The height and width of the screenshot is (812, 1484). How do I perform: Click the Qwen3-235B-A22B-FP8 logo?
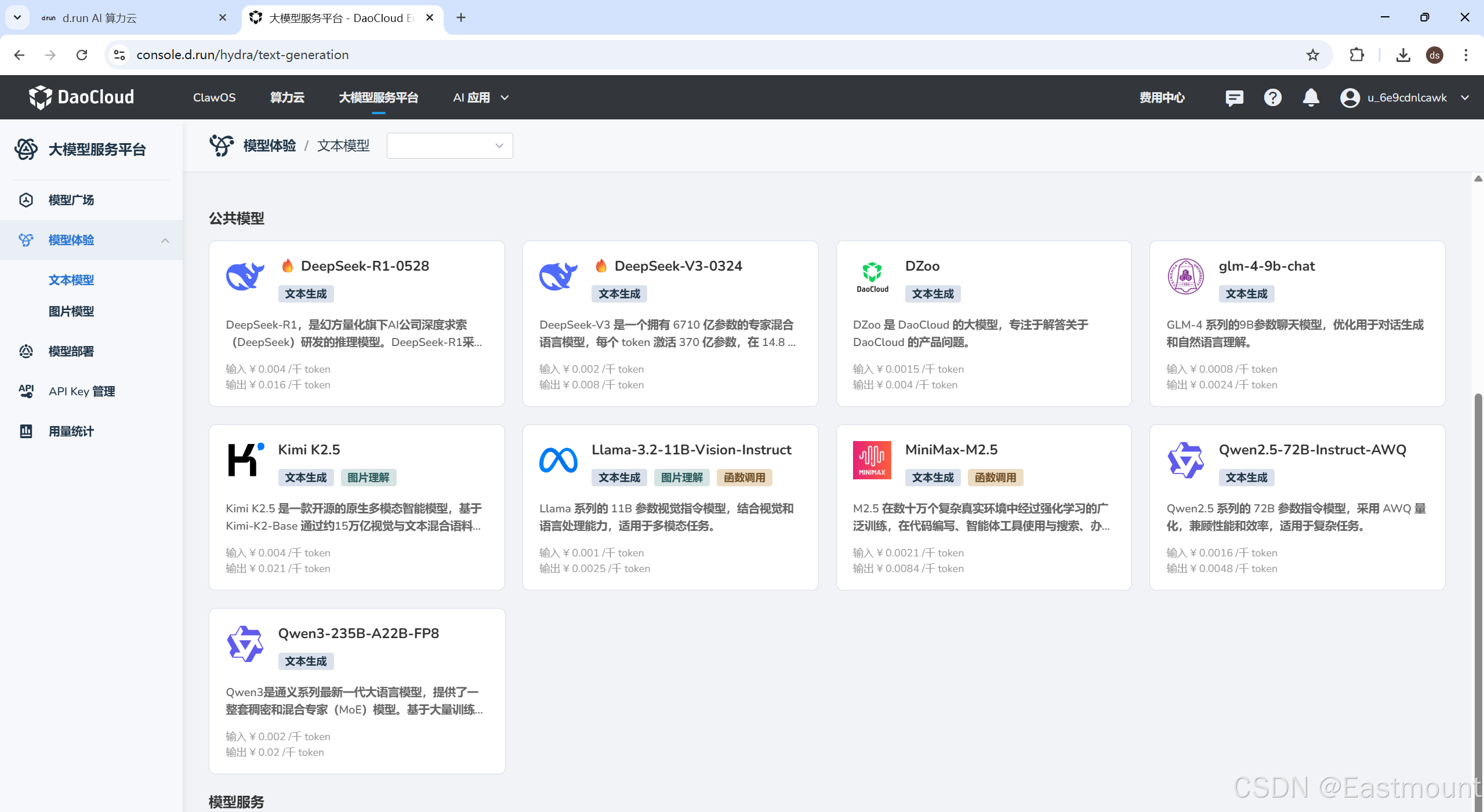coord(245,644)
